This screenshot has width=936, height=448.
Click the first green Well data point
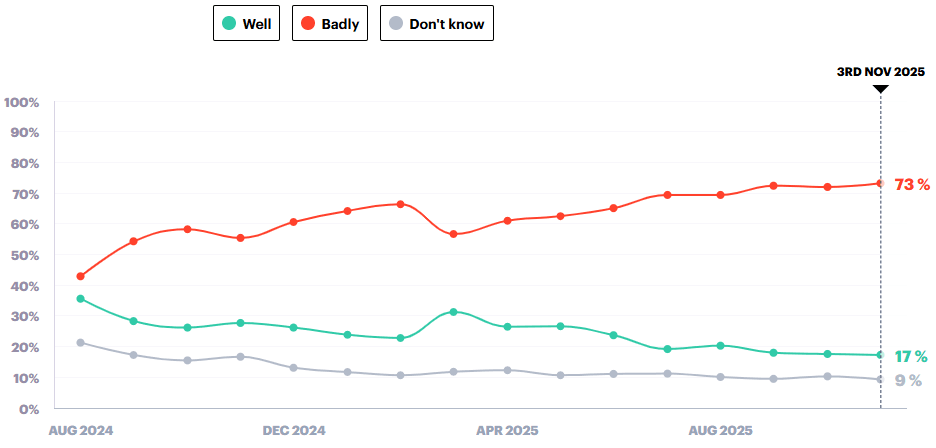point(80,299)
